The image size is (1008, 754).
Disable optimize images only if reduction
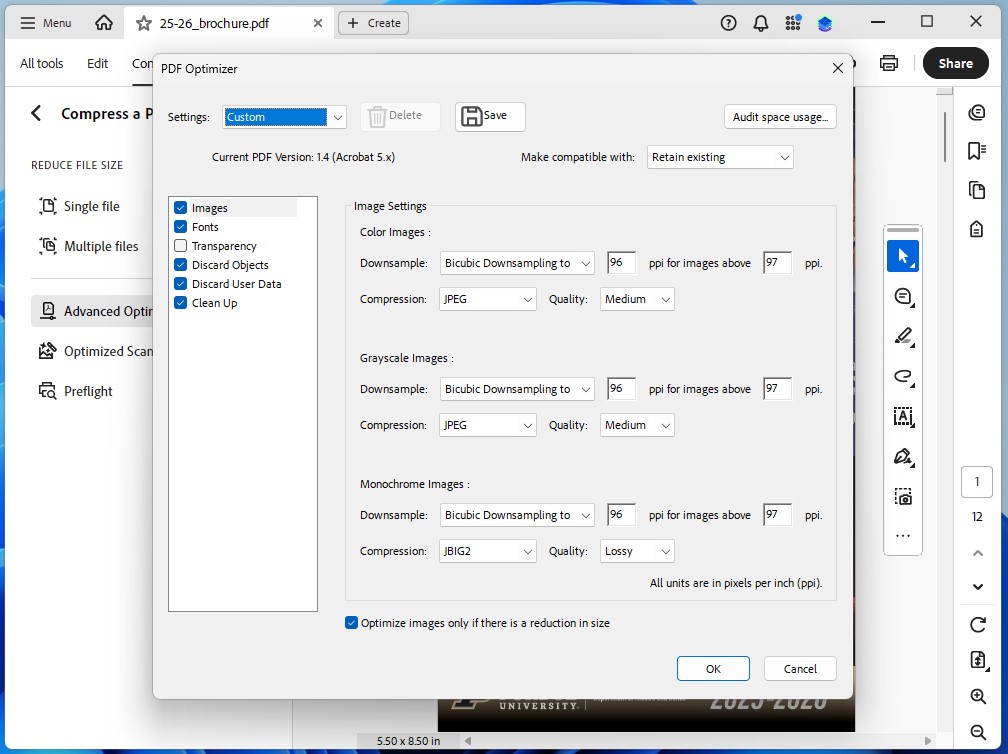(x=351, y=622)
